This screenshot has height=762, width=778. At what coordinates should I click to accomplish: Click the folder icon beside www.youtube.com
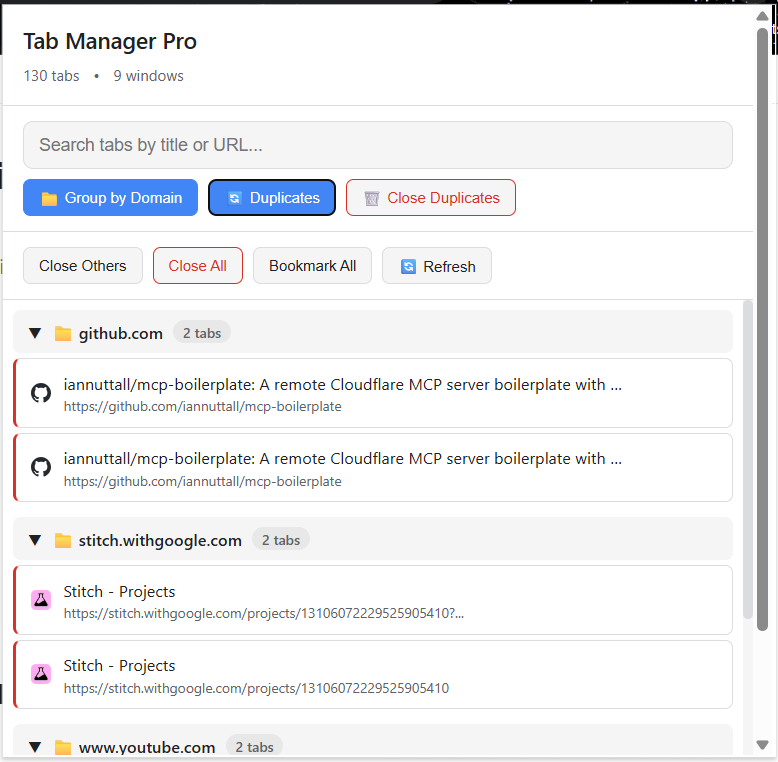tap(63, 748)
